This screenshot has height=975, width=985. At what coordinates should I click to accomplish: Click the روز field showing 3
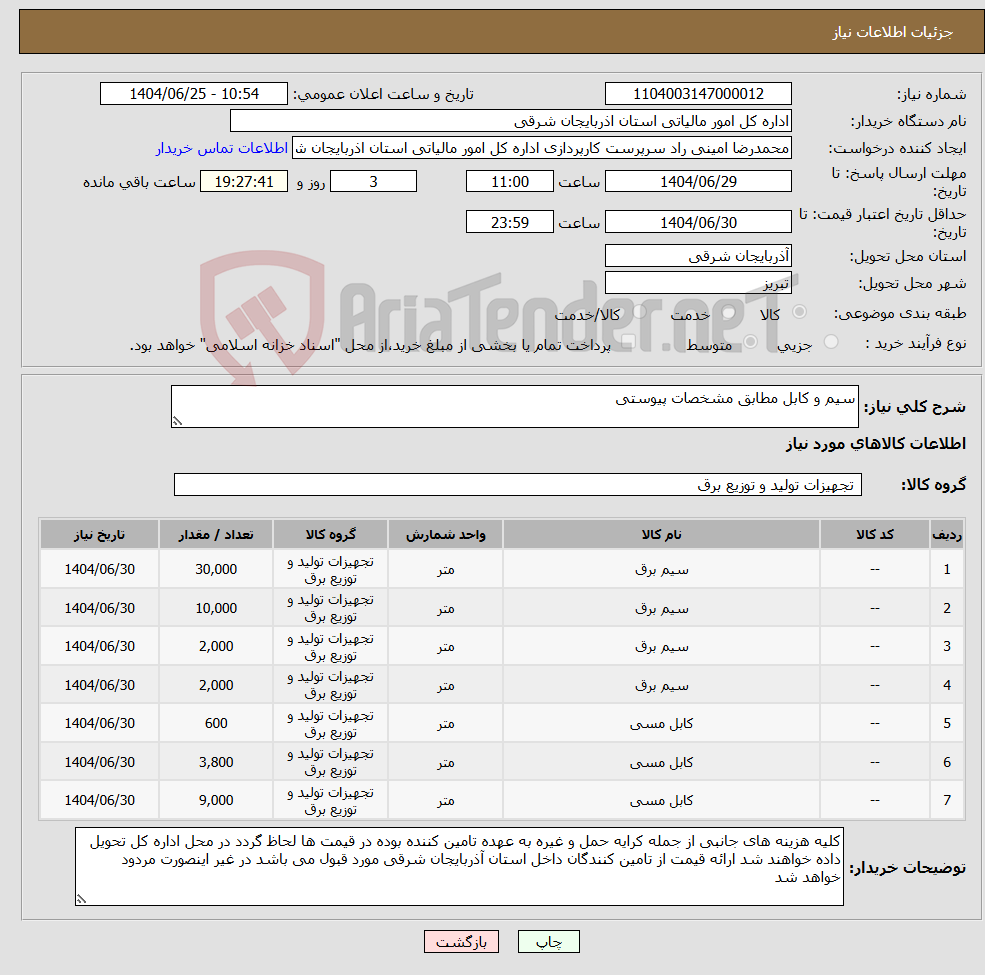[373, 181]
